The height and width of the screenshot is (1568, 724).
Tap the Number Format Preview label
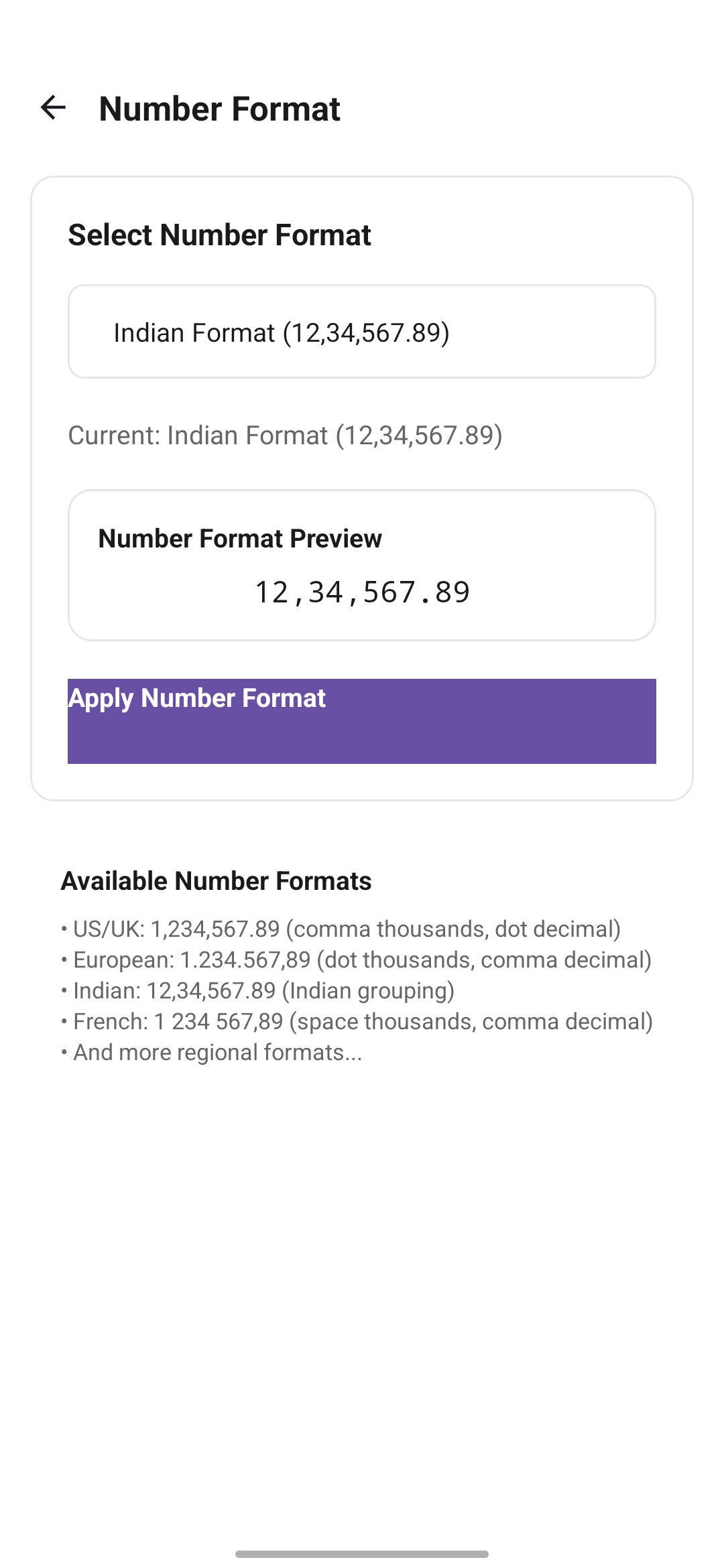coord(240,539)
